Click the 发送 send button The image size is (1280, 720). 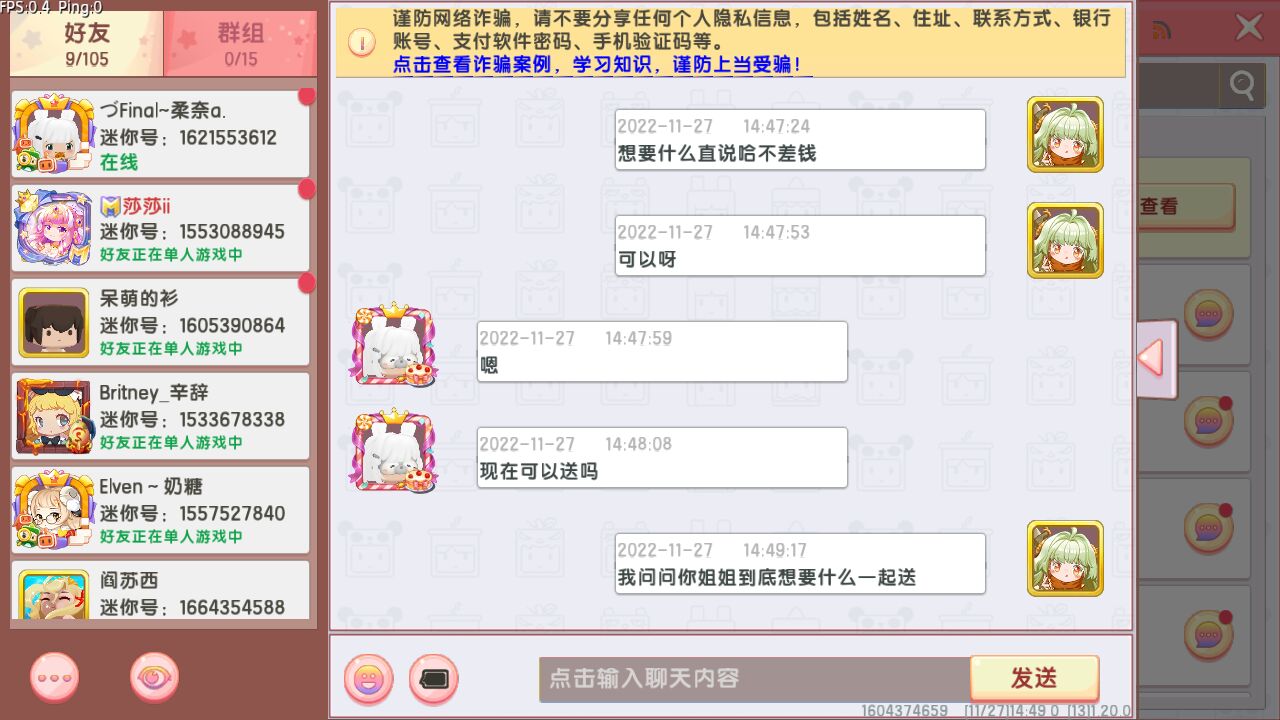[1034, 678]
